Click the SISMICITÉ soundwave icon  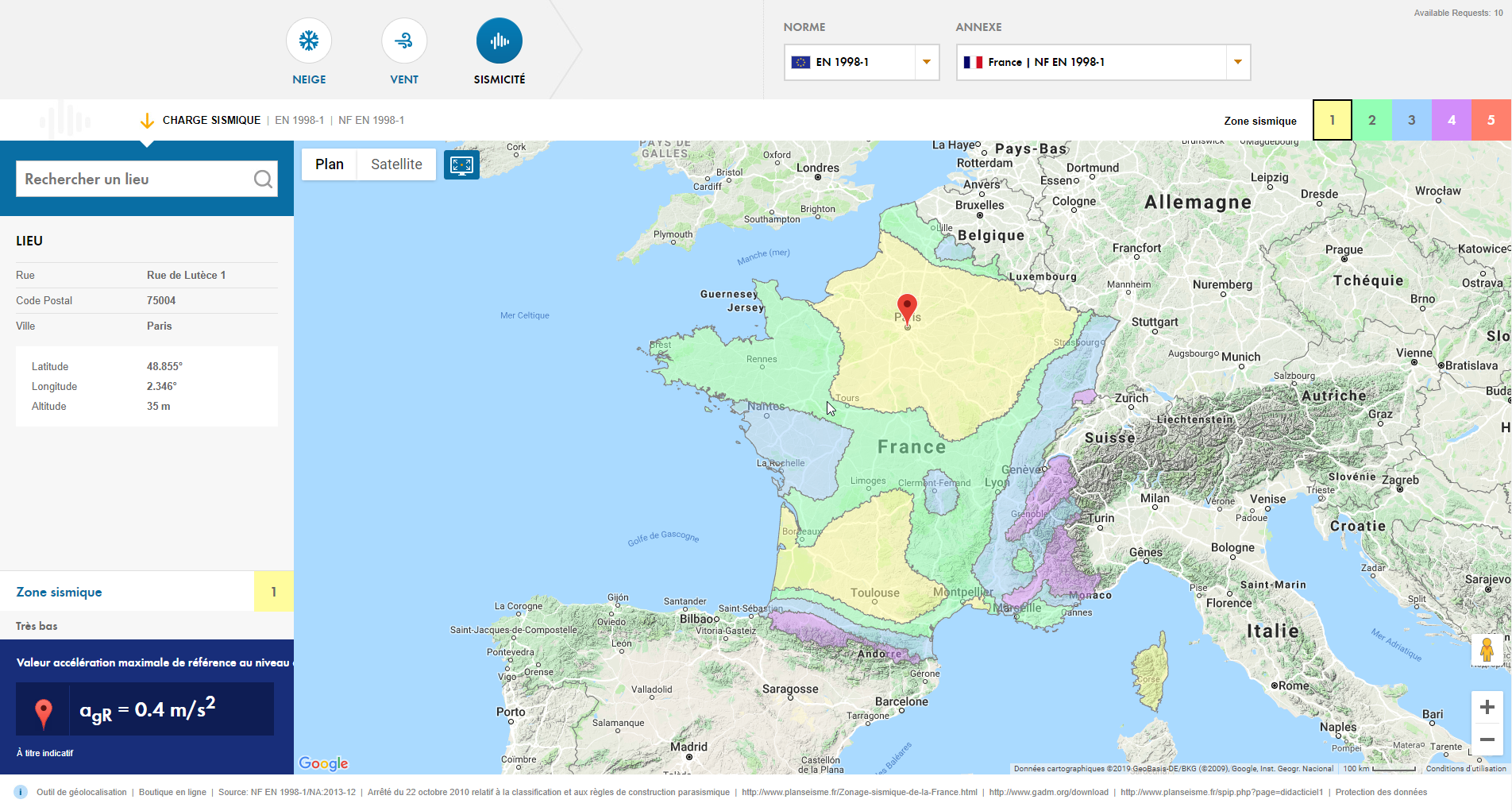click(499, 40)
